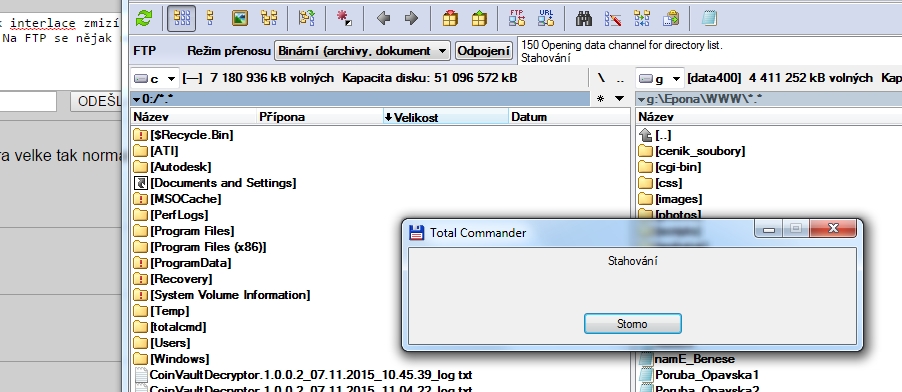Viewport: 902px width, 392px height.
Task: Open the URL new FTP connection icon
Action: [x=546, y=19]
